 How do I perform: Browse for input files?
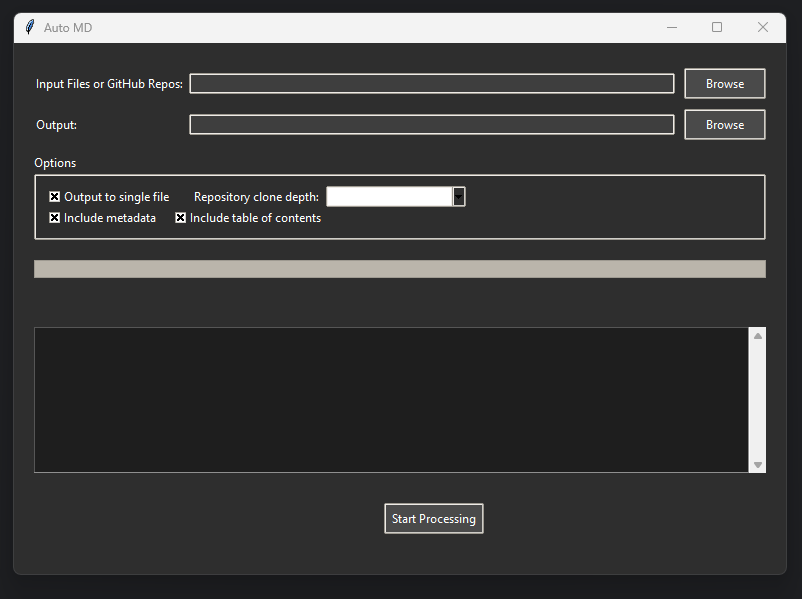(725, 83)
